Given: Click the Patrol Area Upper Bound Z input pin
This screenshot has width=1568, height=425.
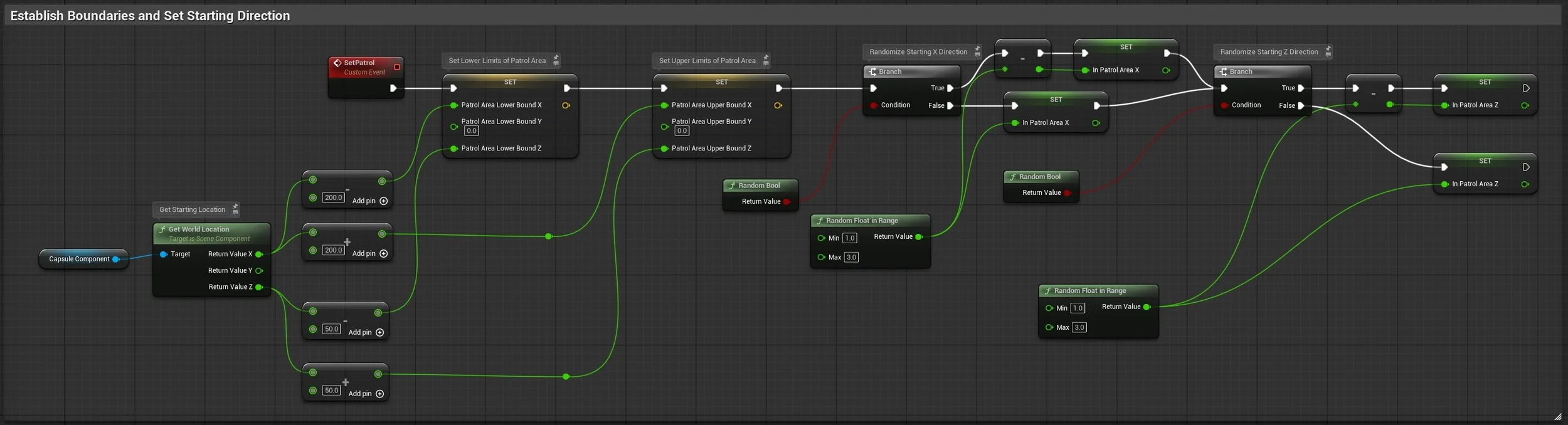Looking at the screenshot, I should pyautogui.click(x=664, y=149).
